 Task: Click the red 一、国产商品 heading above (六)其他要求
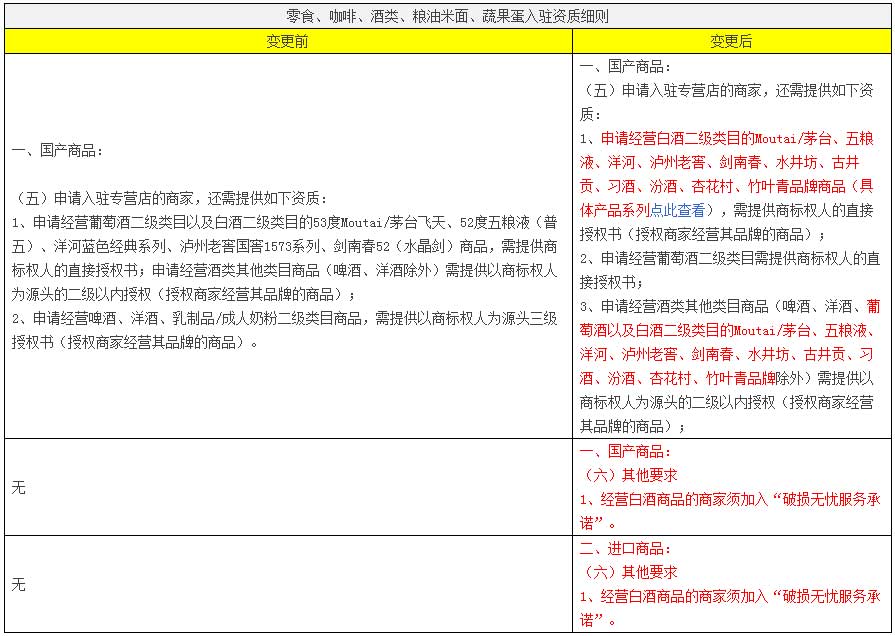[626, 451]
